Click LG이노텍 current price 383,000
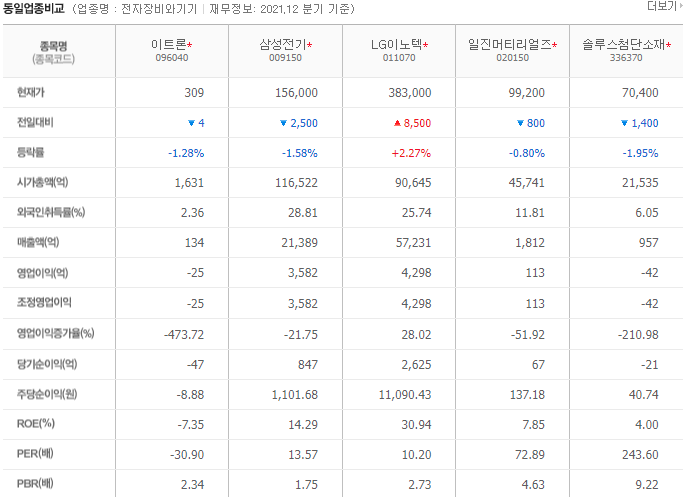 [x=410, y=93]
